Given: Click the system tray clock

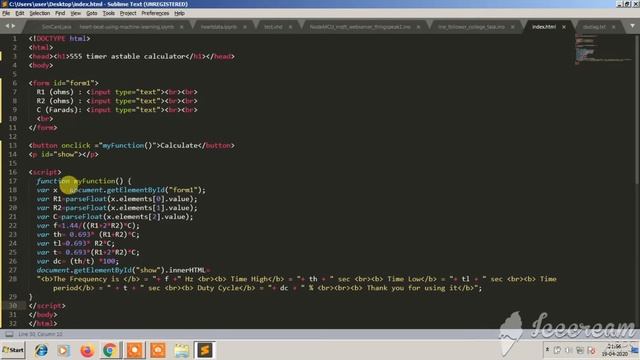Looking at the screenshot, I should (614, 350).
